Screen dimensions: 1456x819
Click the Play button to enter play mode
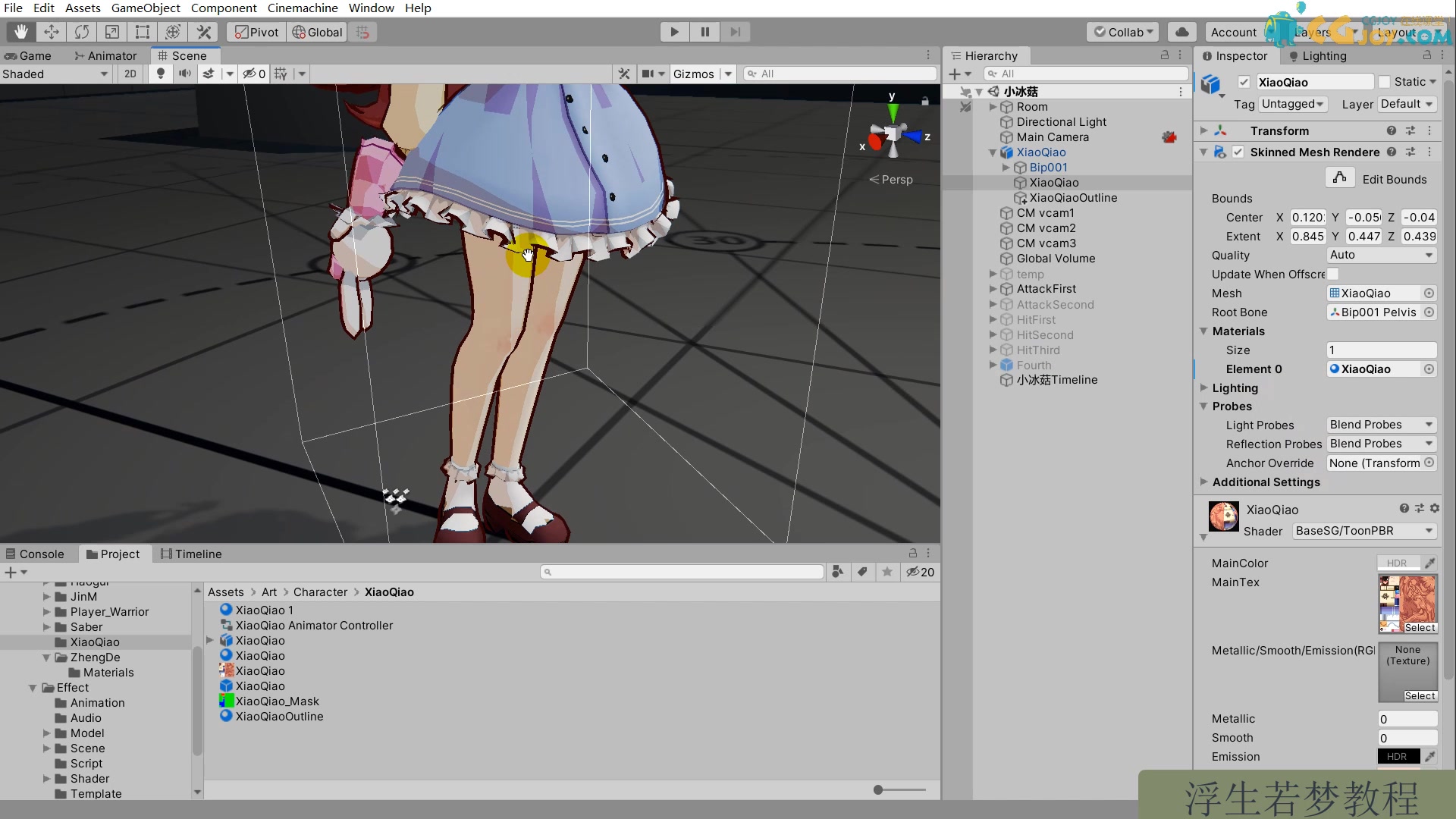(x=673, y=32)
